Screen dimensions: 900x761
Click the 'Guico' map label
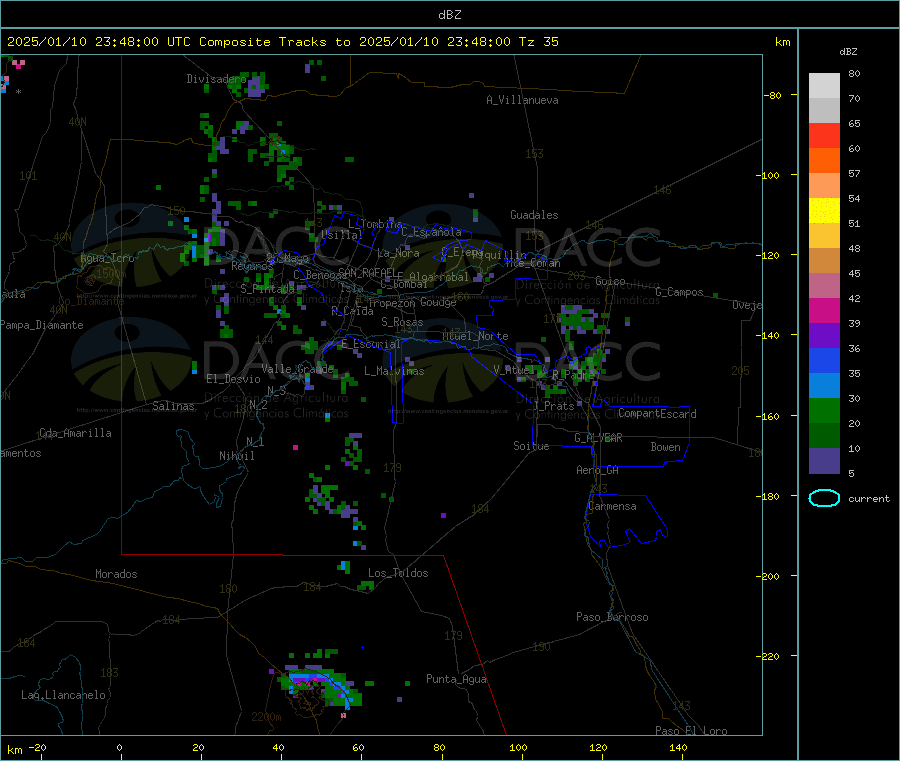tap(610, 281)
